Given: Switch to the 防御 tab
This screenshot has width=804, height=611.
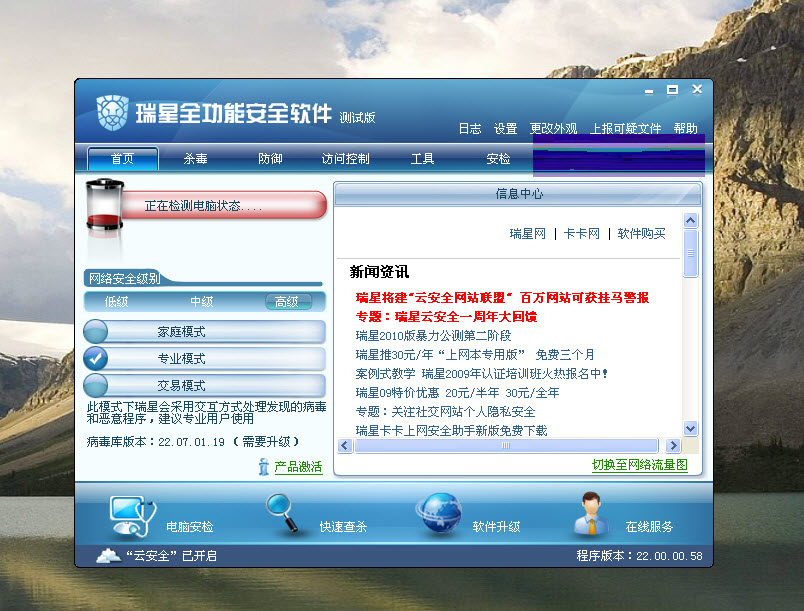Looking at the screenshot, I should point(270,159).
